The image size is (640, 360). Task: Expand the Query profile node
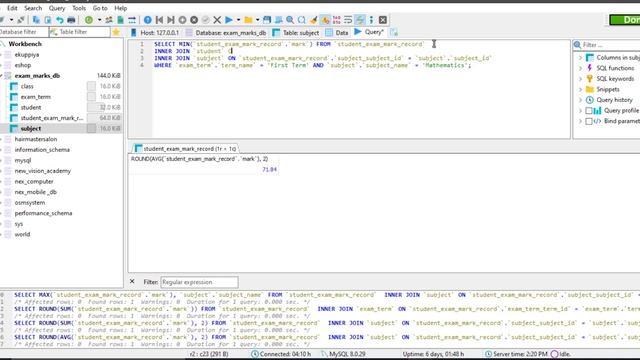580,111
